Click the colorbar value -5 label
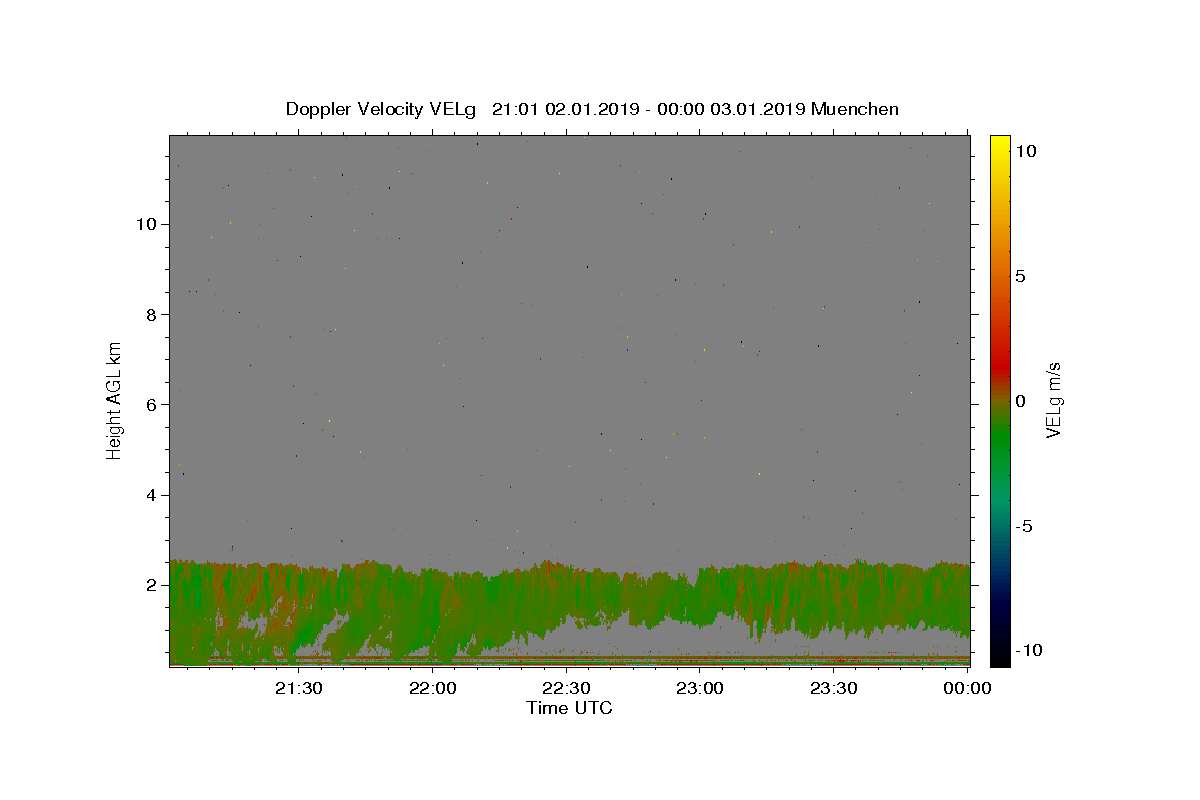1200x800 pixels. tap(1024, 526)
